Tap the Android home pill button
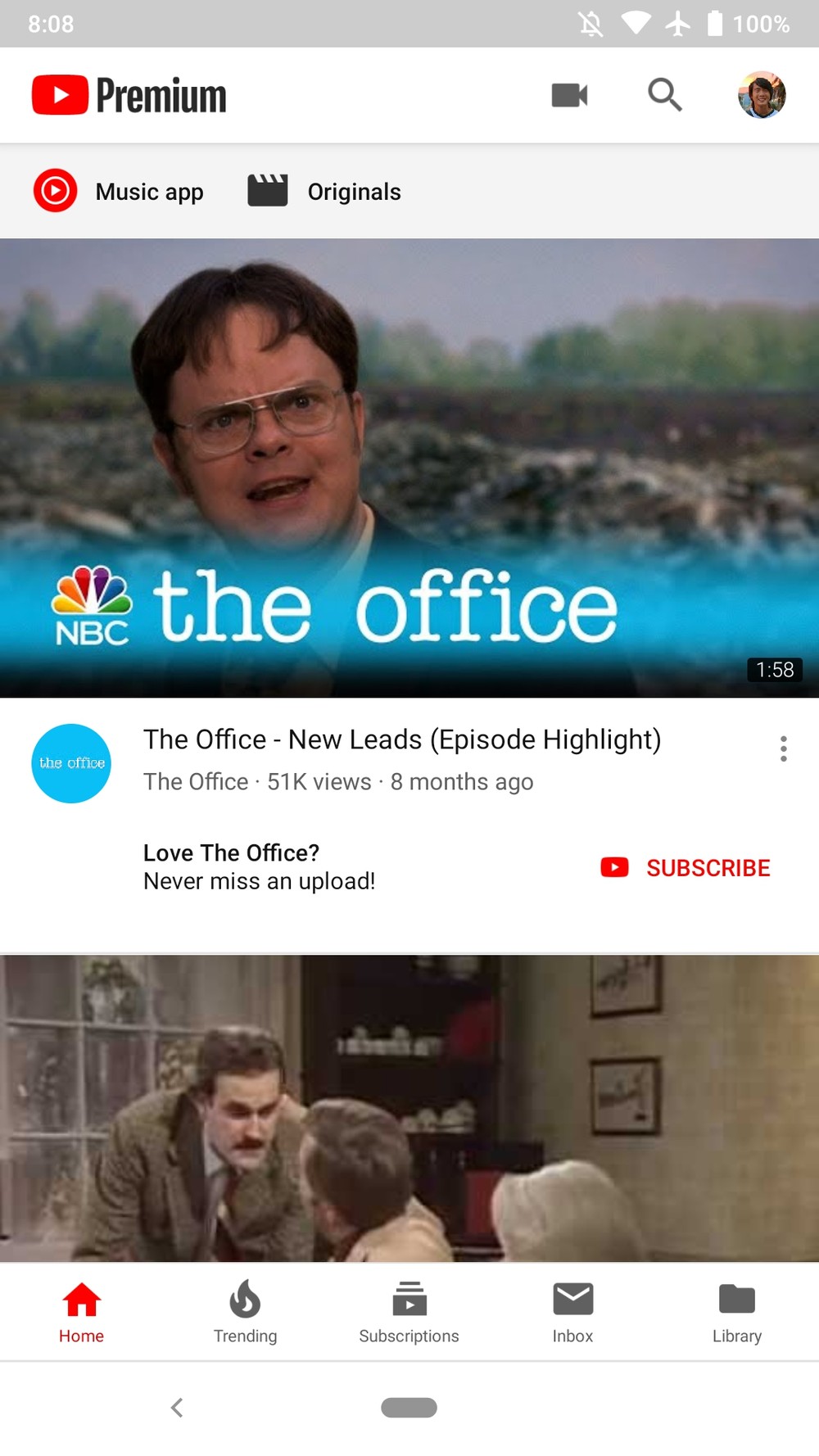Viewport: 819px width, 1456px height. [409, 1407]
